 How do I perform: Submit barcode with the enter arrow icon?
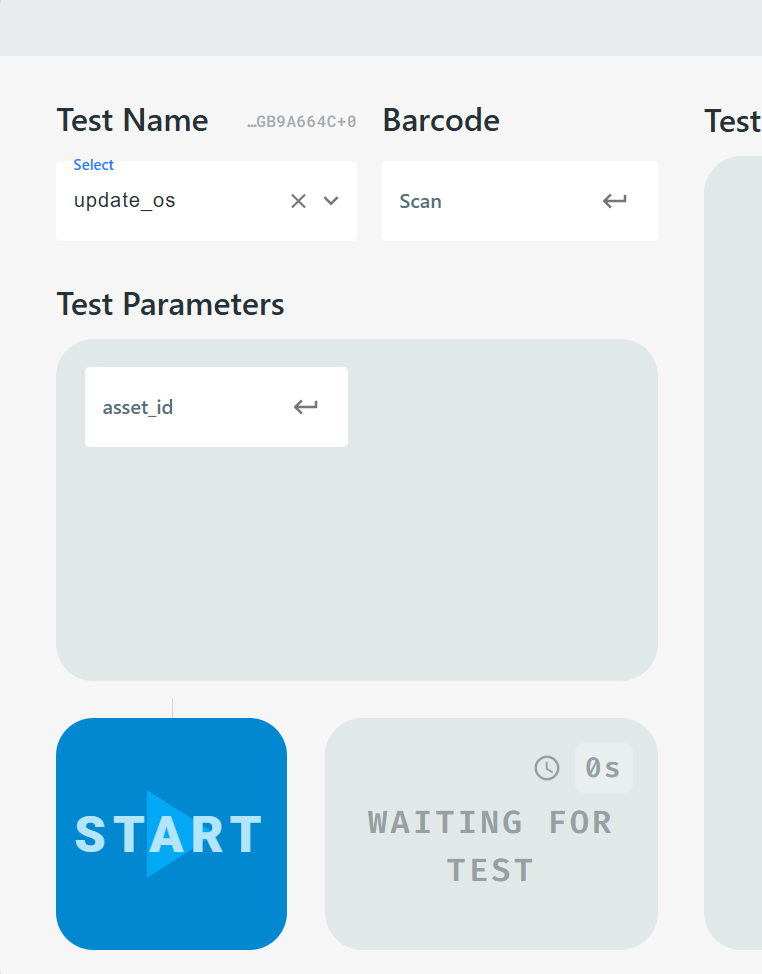point(615,201)
